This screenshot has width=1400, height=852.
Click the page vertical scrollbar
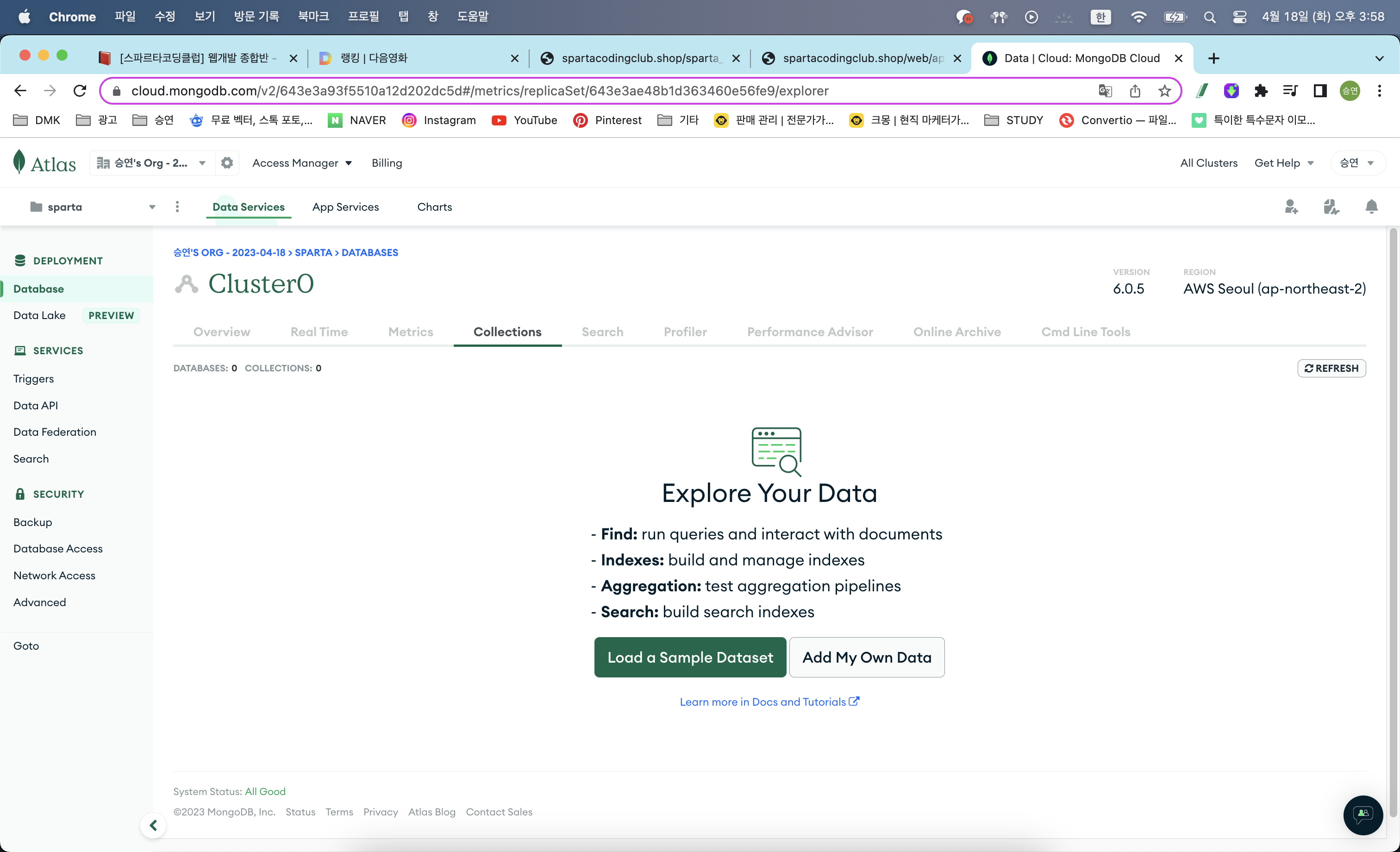tap(1393, 523)
